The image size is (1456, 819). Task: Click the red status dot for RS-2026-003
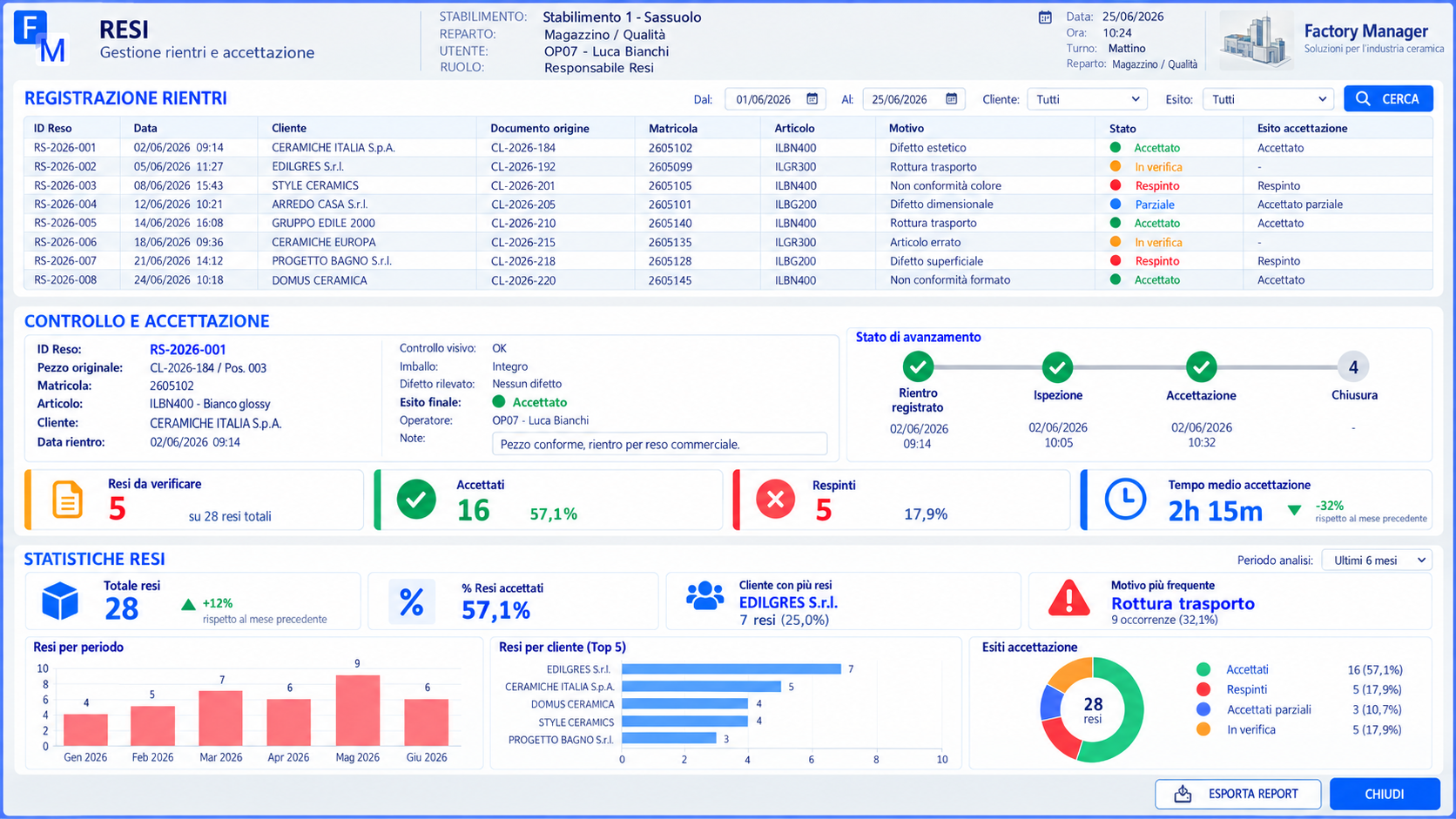coord(1115,185)
